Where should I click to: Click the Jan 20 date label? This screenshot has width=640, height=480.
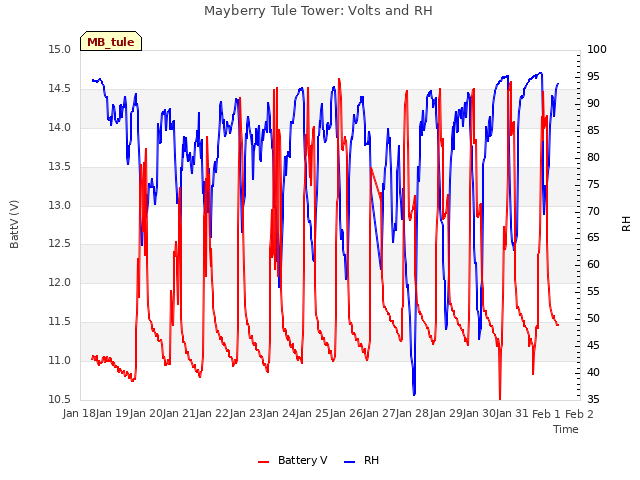(145, 413)
